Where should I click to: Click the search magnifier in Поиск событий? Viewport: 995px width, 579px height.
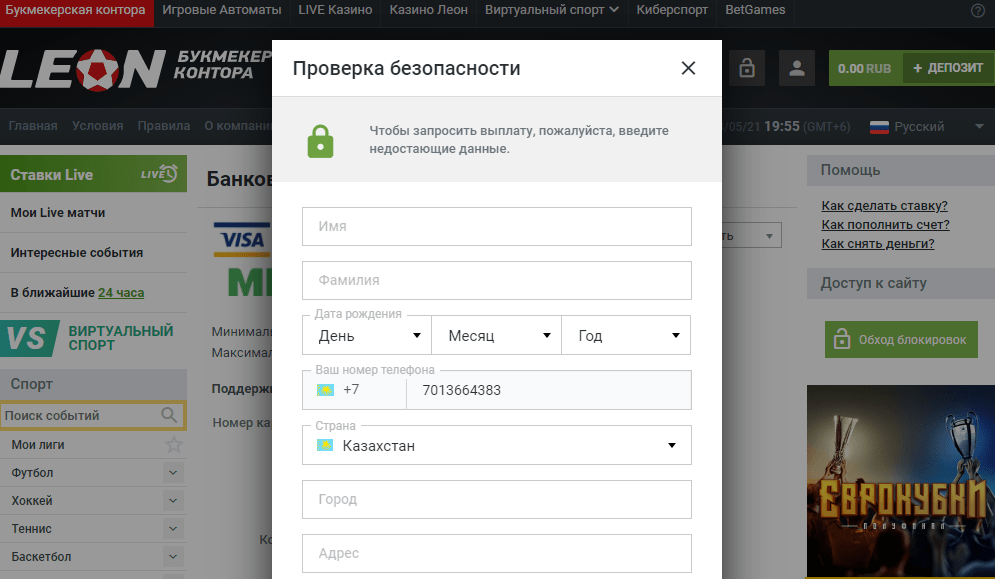pos(170,414)
